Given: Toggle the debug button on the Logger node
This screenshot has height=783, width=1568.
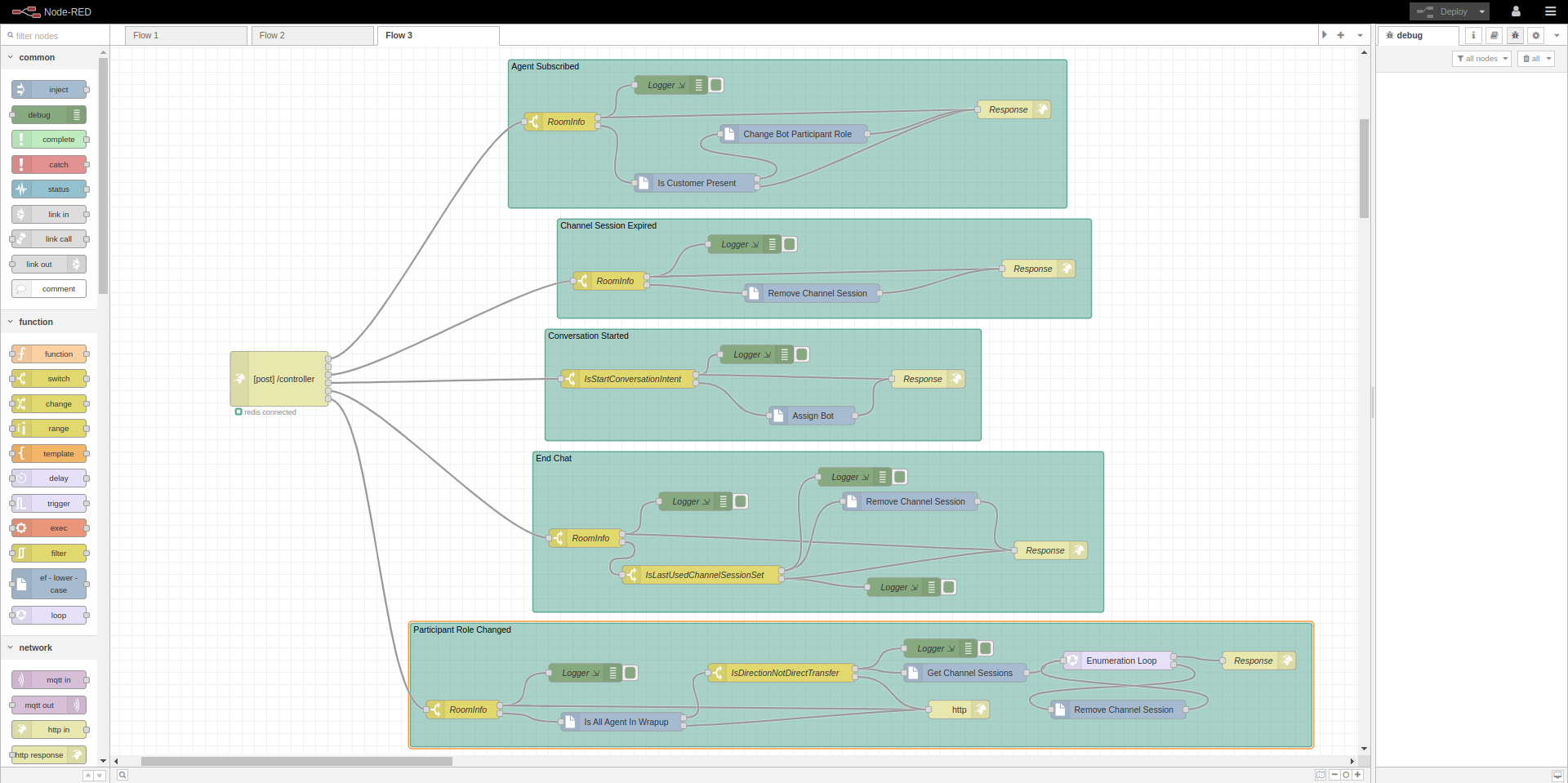Looking at the screenshot, I should click(716, 85).
